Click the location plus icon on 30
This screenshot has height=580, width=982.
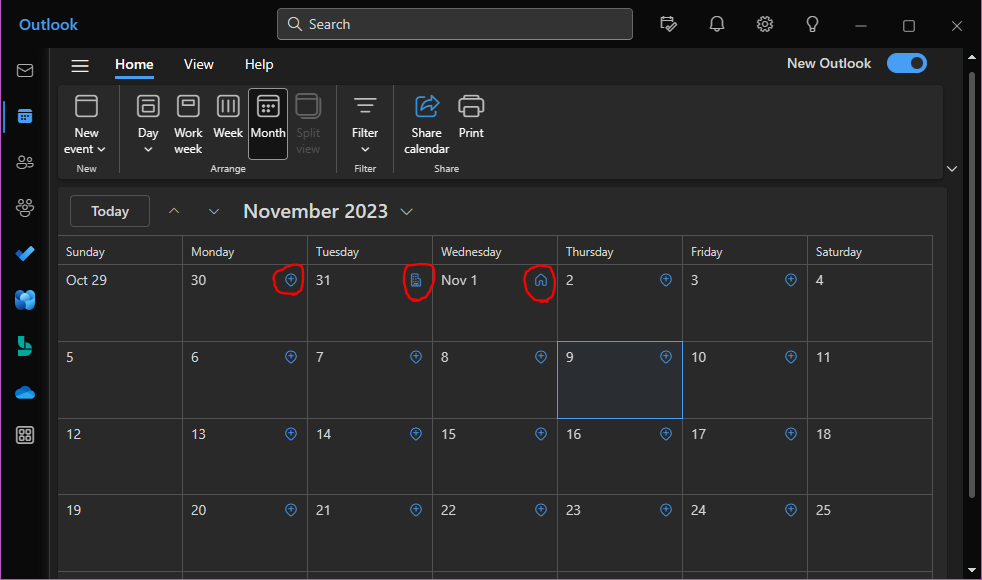coord(291,280)
